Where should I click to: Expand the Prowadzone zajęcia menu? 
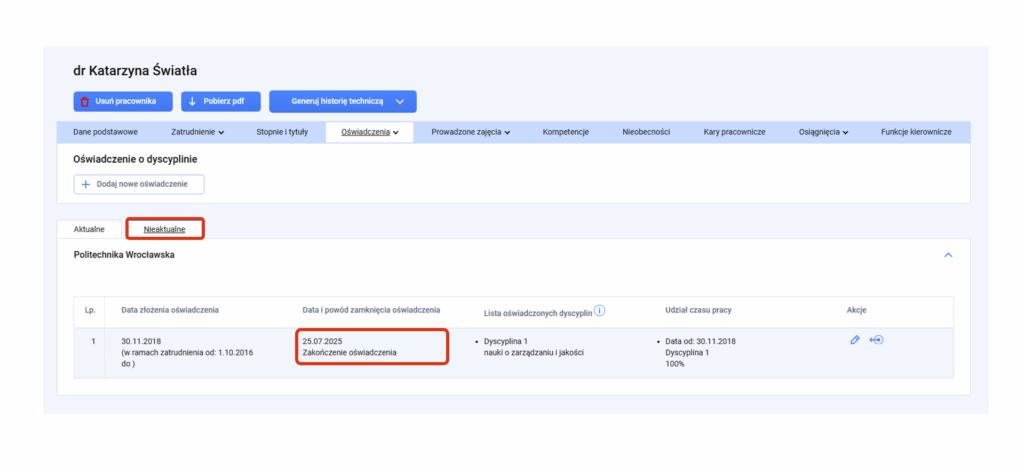pyautogui.click(x=470, y=132)
